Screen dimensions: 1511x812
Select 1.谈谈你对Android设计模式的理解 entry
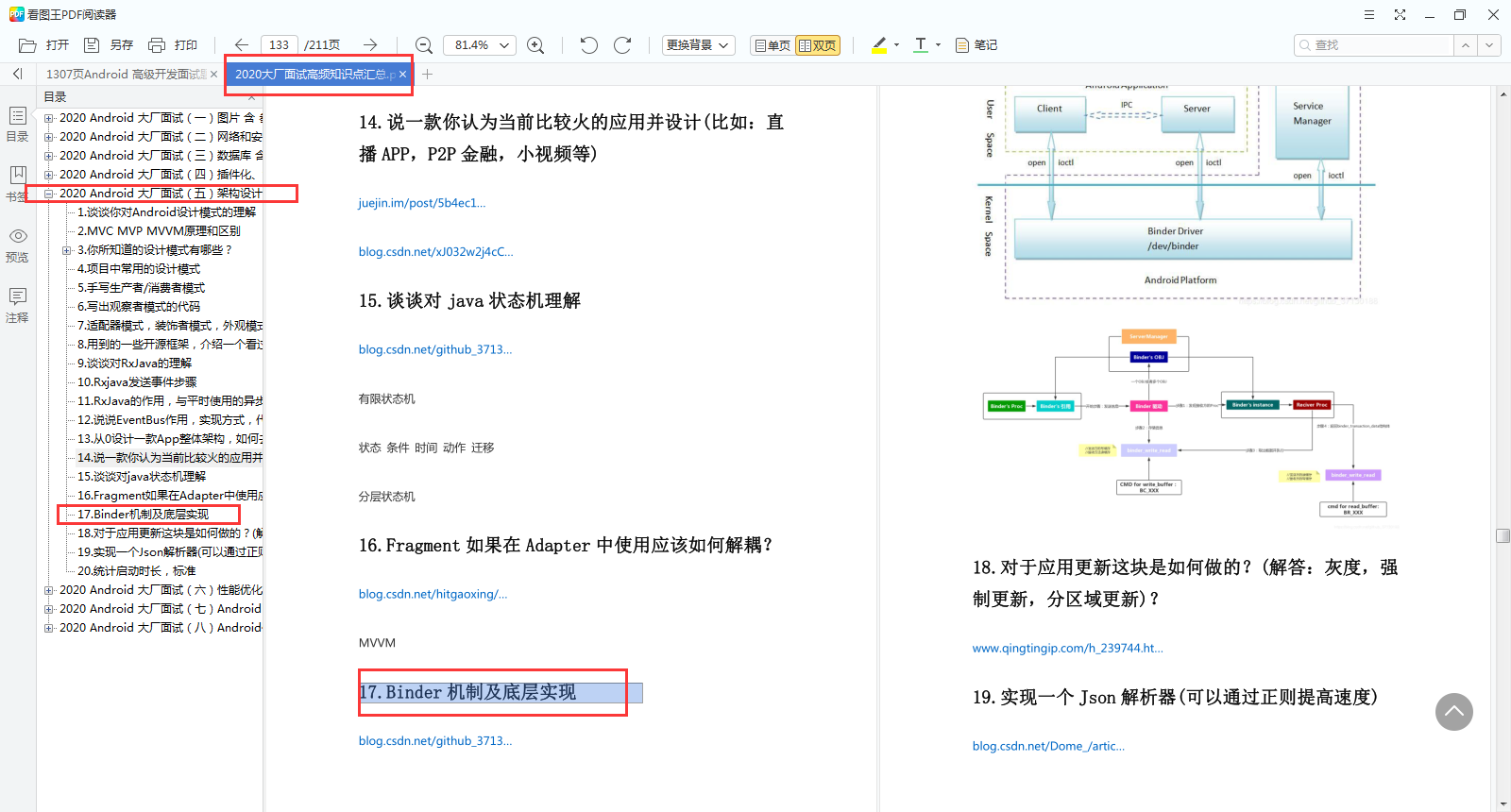[166, 212]
